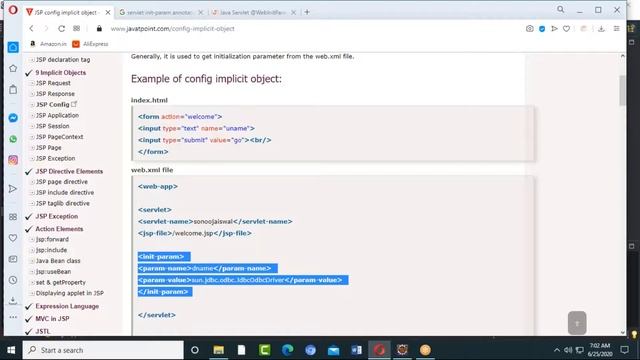Open the AliExpress bookmark
Image resolution: width=640 pixels, height=360 pixels.
(x=90, y=44)
